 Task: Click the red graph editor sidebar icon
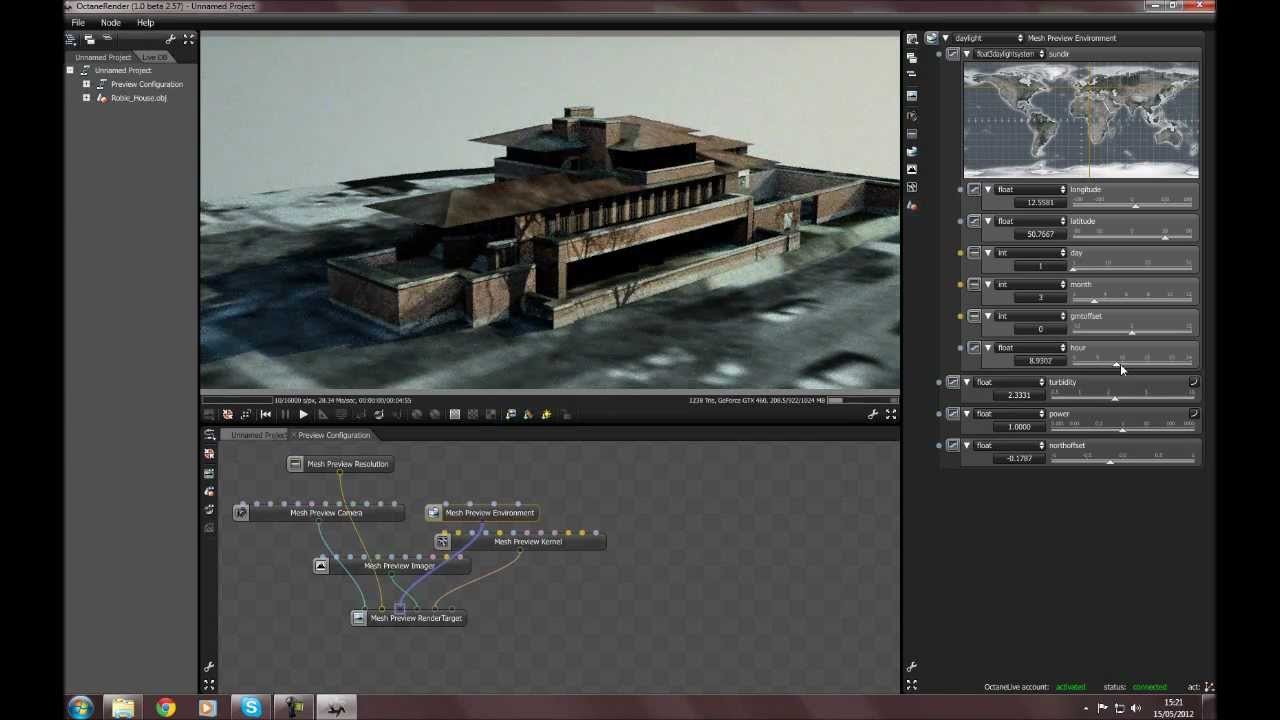point(209,454)
